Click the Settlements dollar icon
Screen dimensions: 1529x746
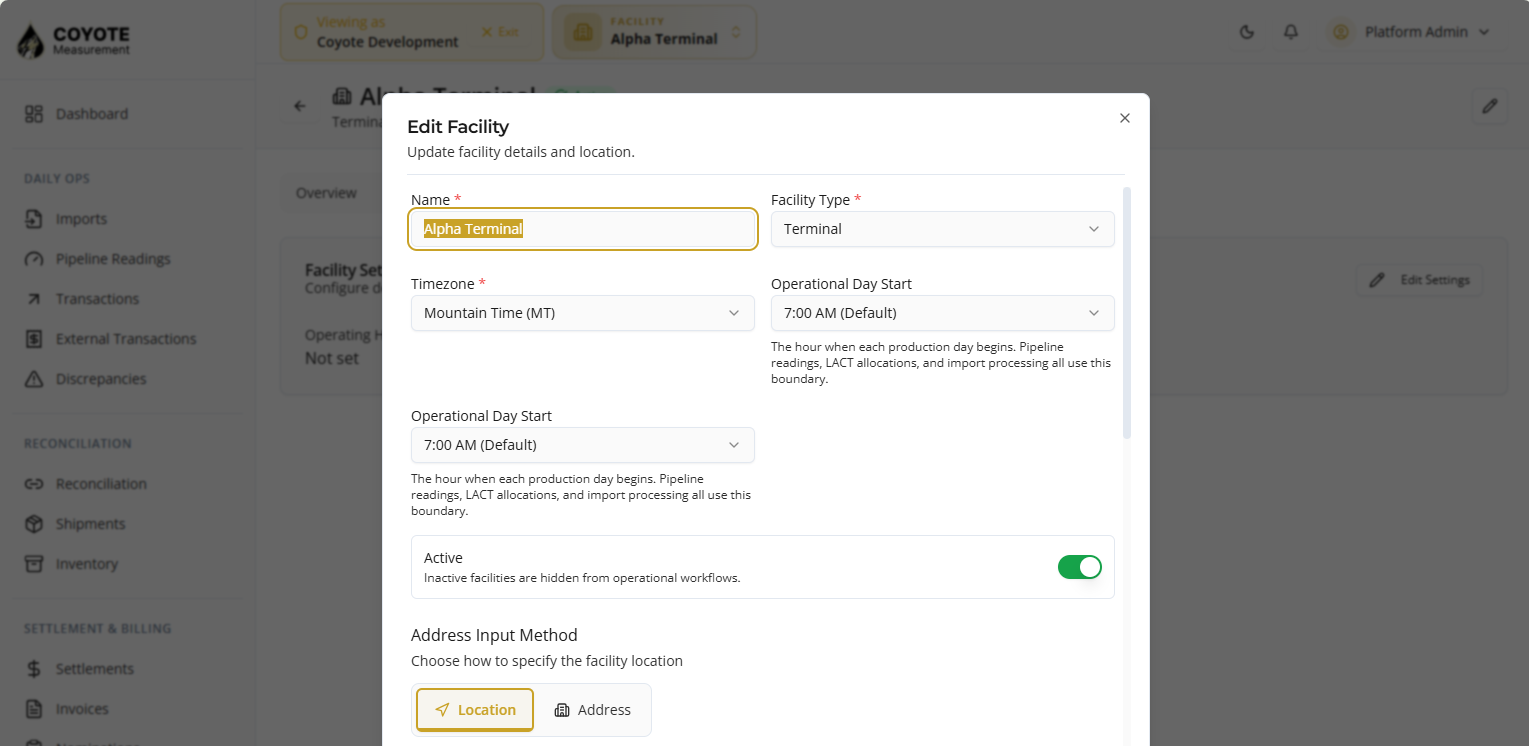coord(34,669)
